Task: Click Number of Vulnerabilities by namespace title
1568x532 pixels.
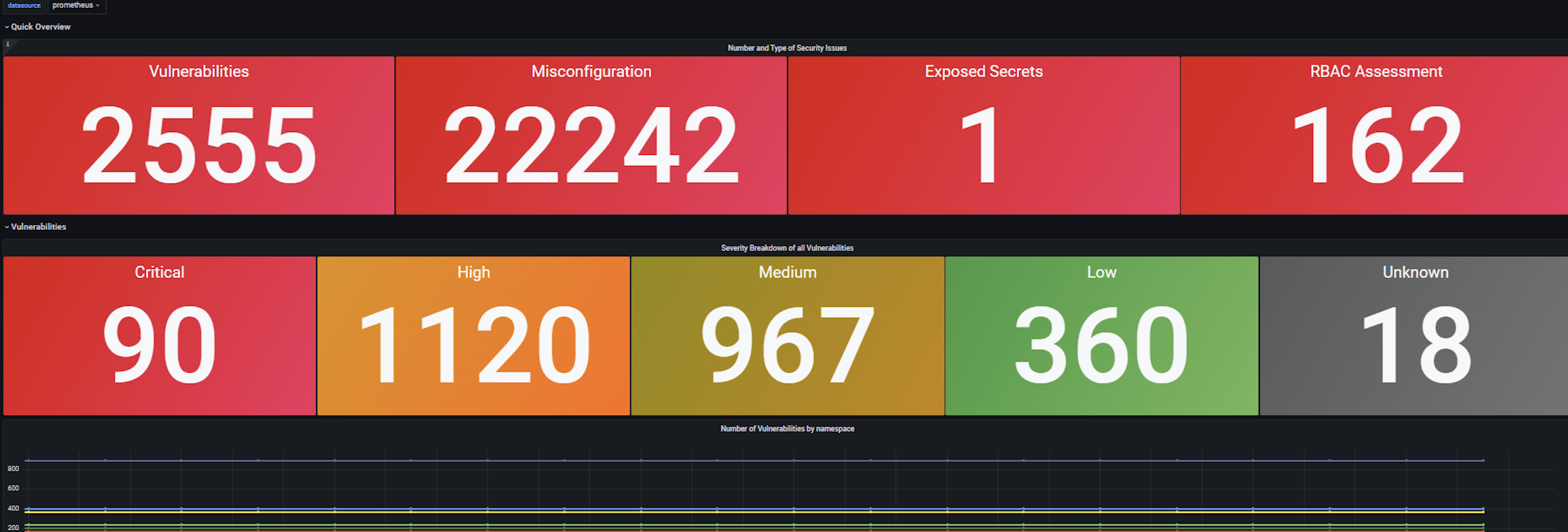Action: (786, 428)
